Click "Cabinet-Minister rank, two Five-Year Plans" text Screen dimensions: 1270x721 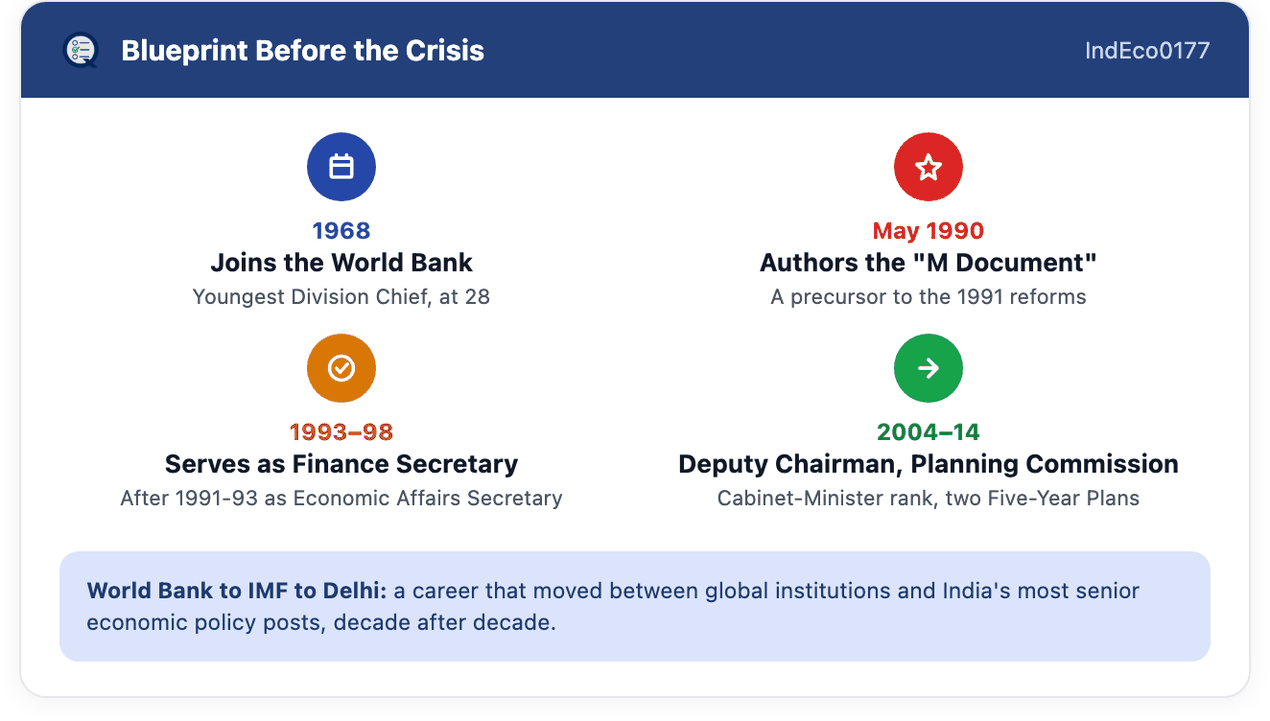click(x=928, y=498)
